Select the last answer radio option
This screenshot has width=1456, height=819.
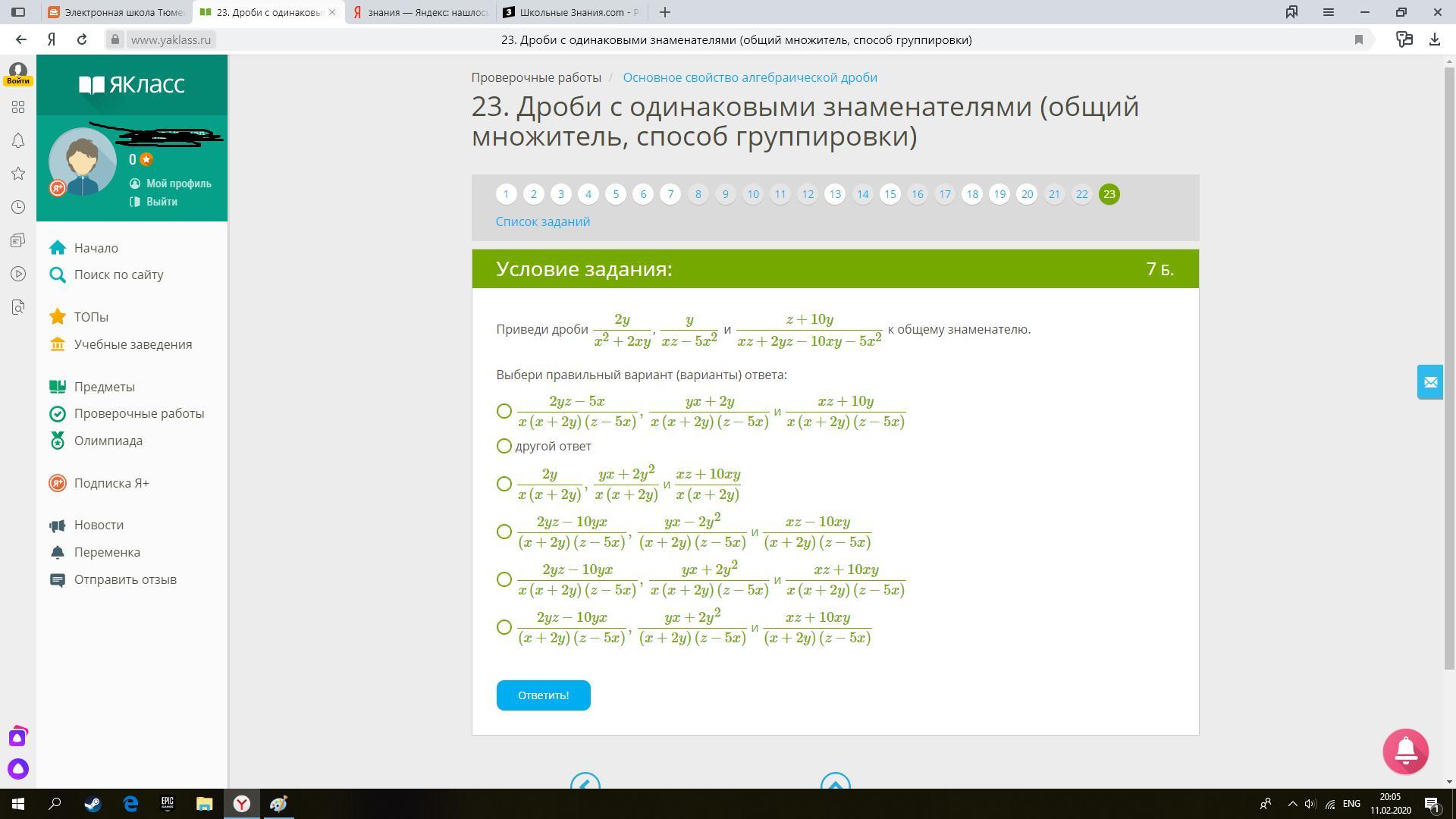[x=504, y=627]
